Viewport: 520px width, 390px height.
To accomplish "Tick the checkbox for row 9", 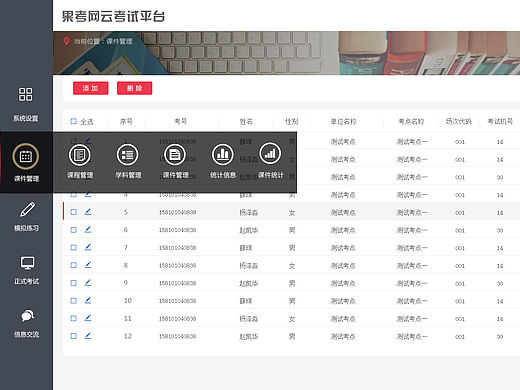I will (74, 283).
